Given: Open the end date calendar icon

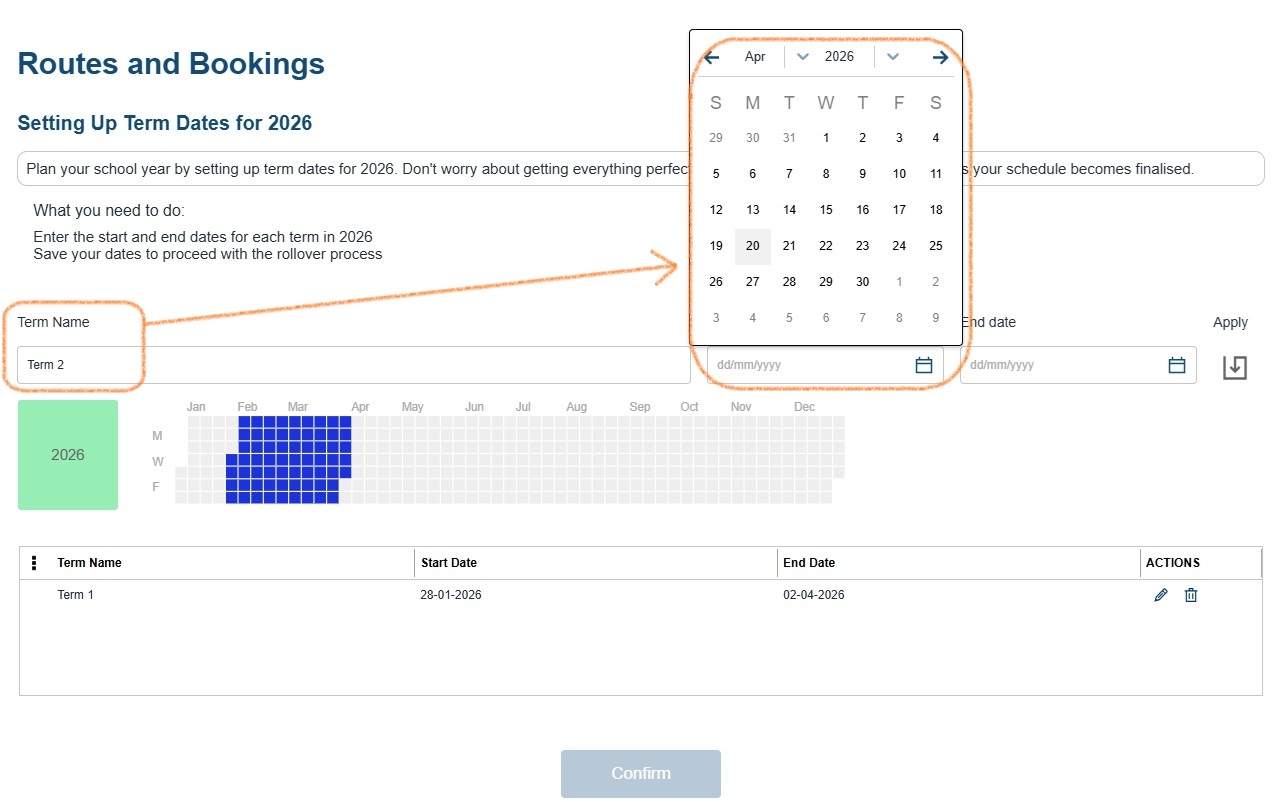Looking at the screenshot, I should pyautogui.click(x=1177, y=365).
